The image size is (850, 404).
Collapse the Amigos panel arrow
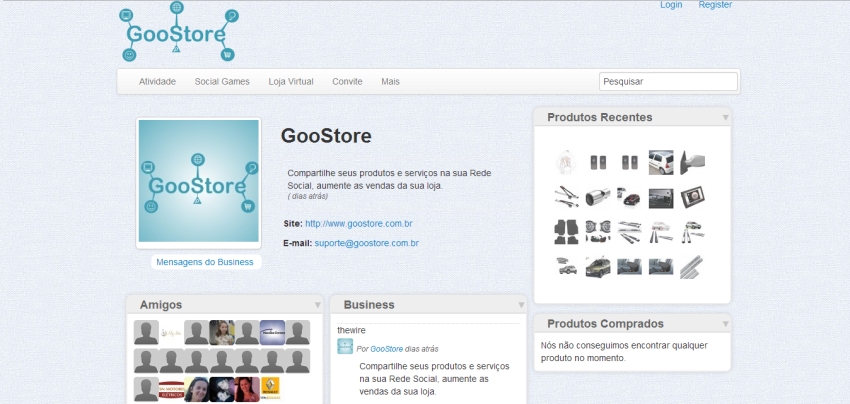(318, 305)
